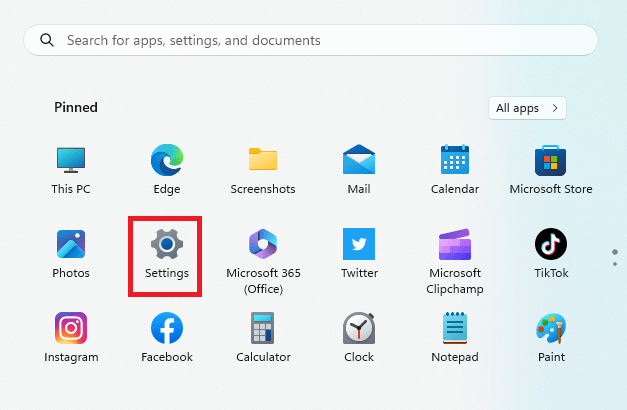The image size is (627, 410).
Task: Go to next pinned page dot
Action: [x=615, y=264]
